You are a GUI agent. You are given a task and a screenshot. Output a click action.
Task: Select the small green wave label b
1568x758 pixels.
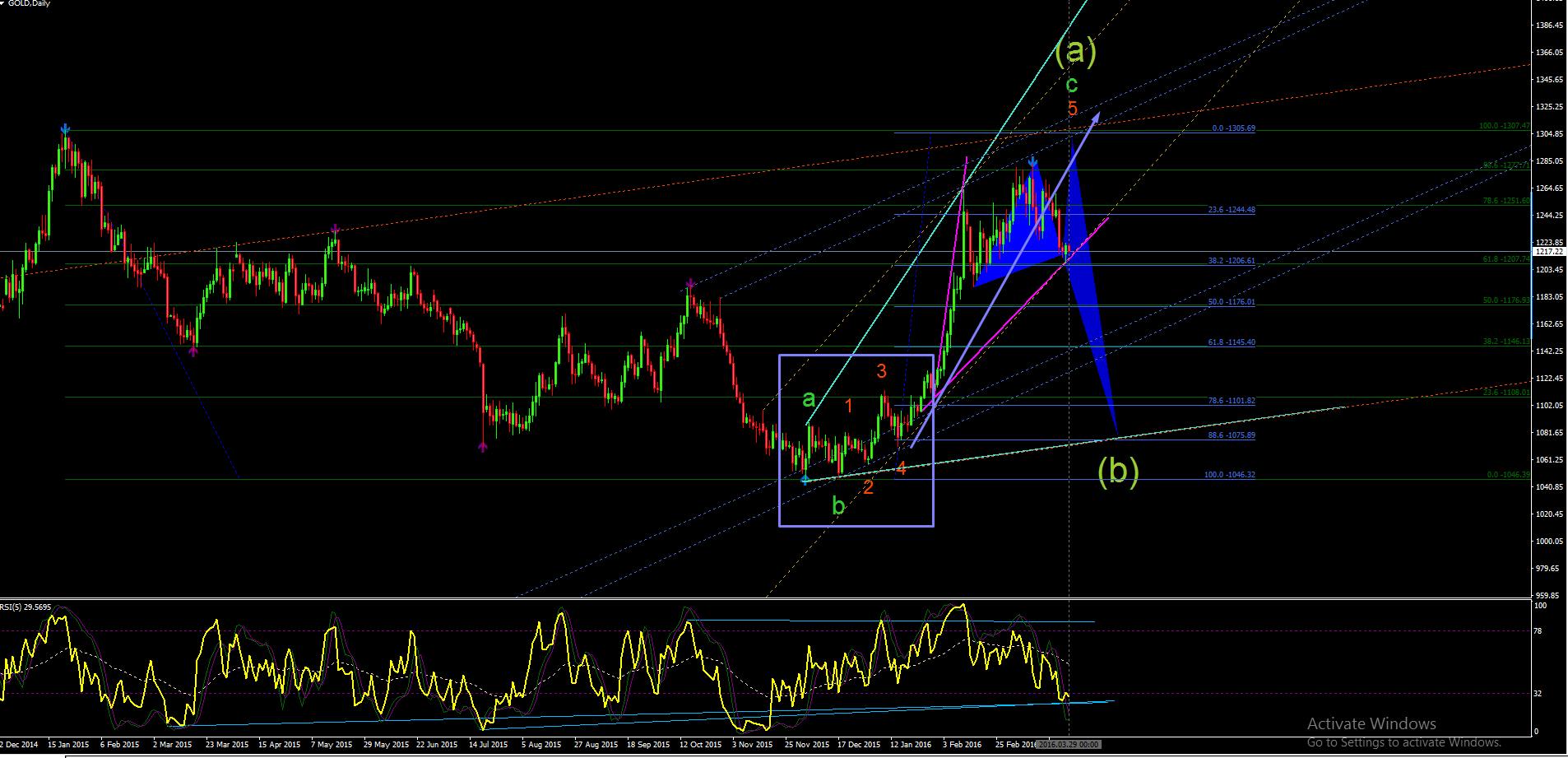(x=838, y=505)
